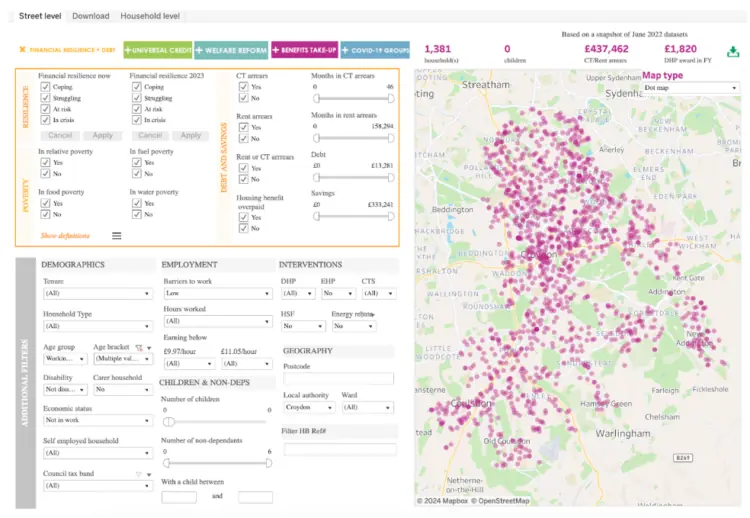This screenshot has height=518, width=750.
Task: Open the Local authority dropdown set to Croydon
Action: (309, 408)
